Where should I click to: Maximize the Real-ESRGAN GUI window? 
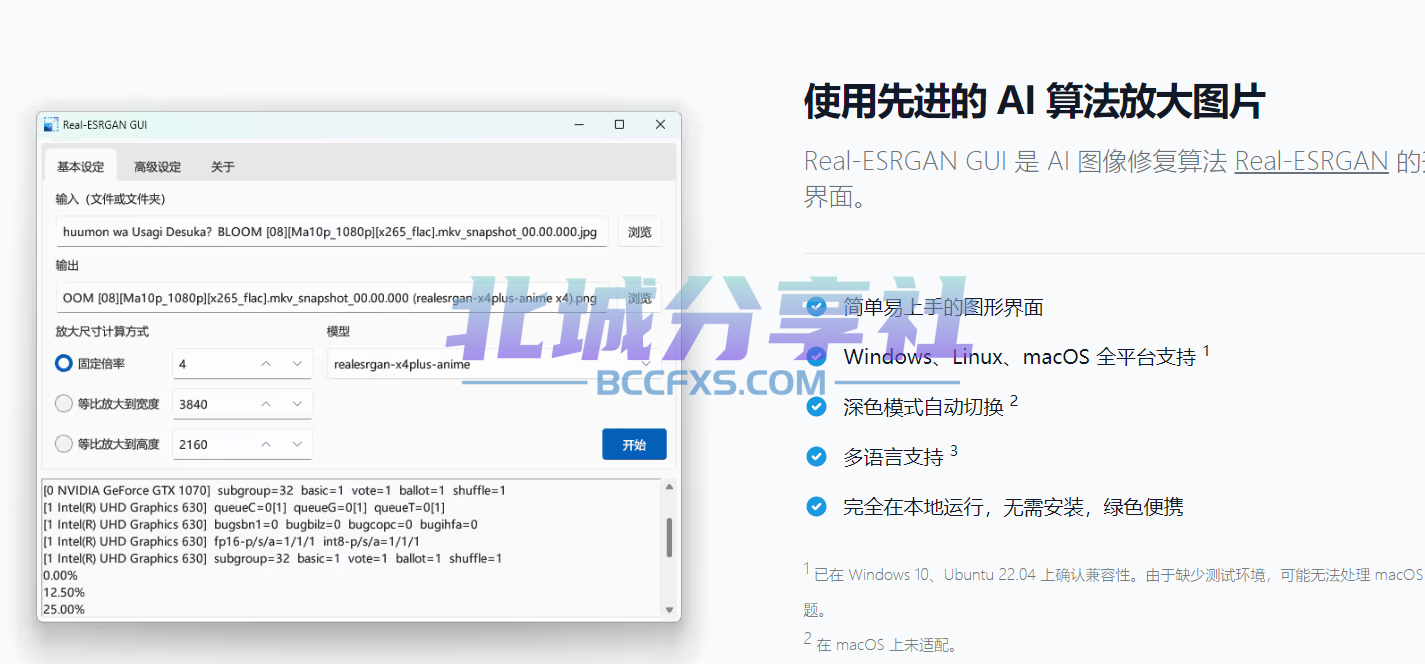point(619,125)
